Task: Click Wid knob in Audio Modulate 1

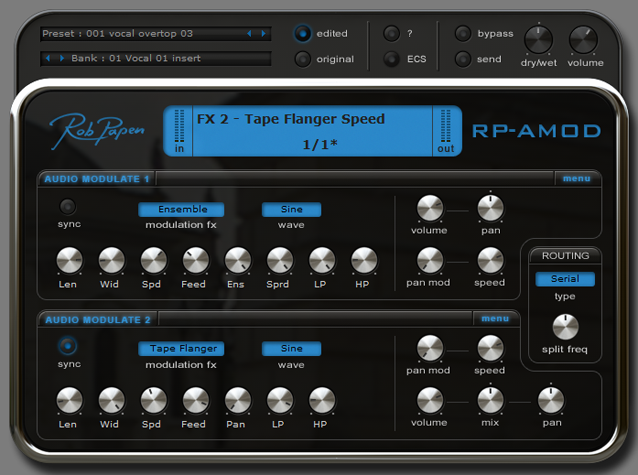Action: point(111,260)
